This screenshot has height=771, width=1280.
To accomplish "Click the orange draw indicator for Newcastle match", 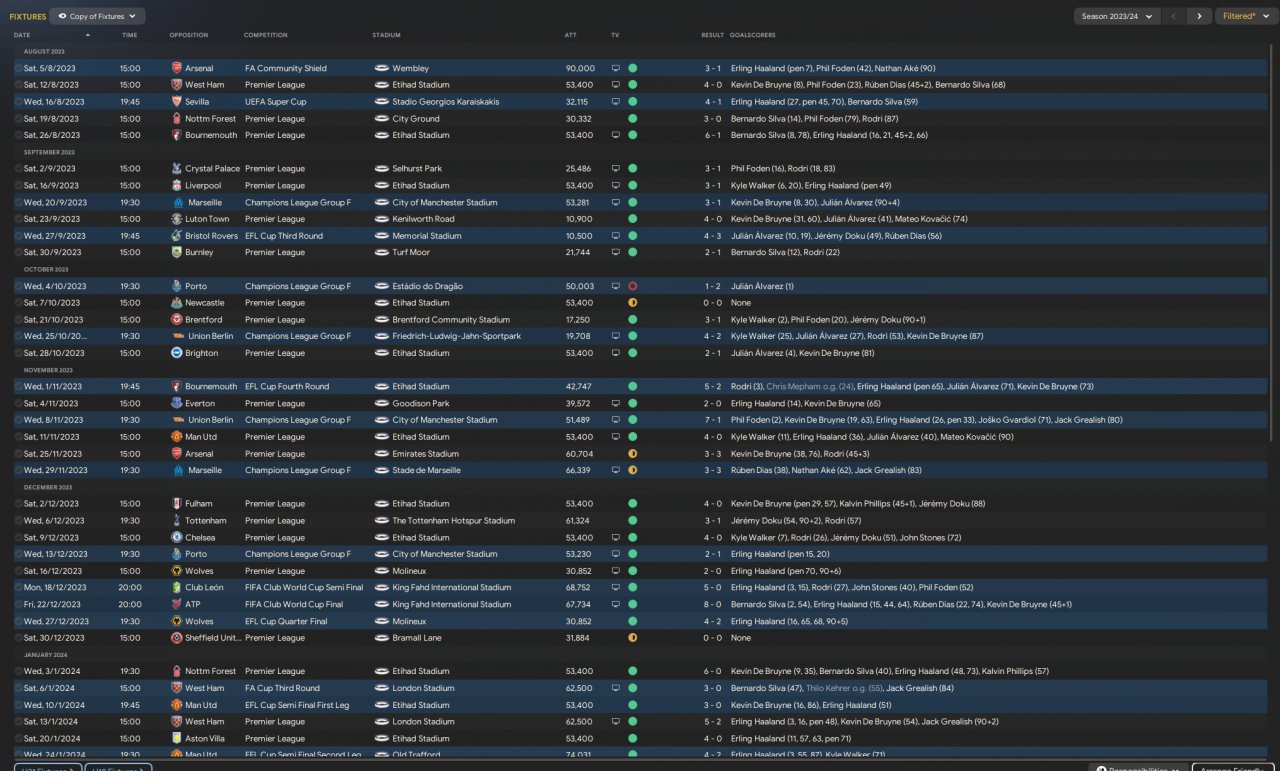I will 632,303.
